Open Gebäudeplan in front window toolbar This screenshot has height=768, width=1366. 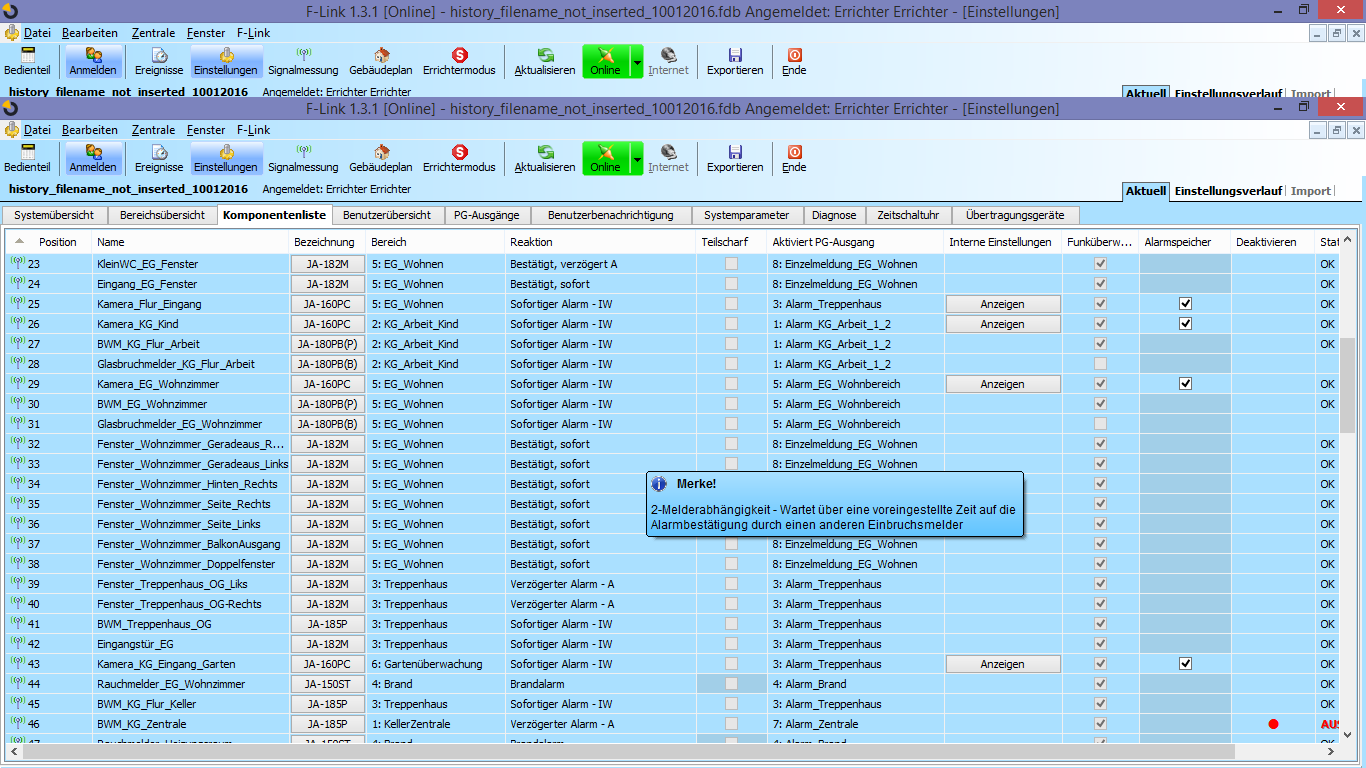[x=380, y=158]
